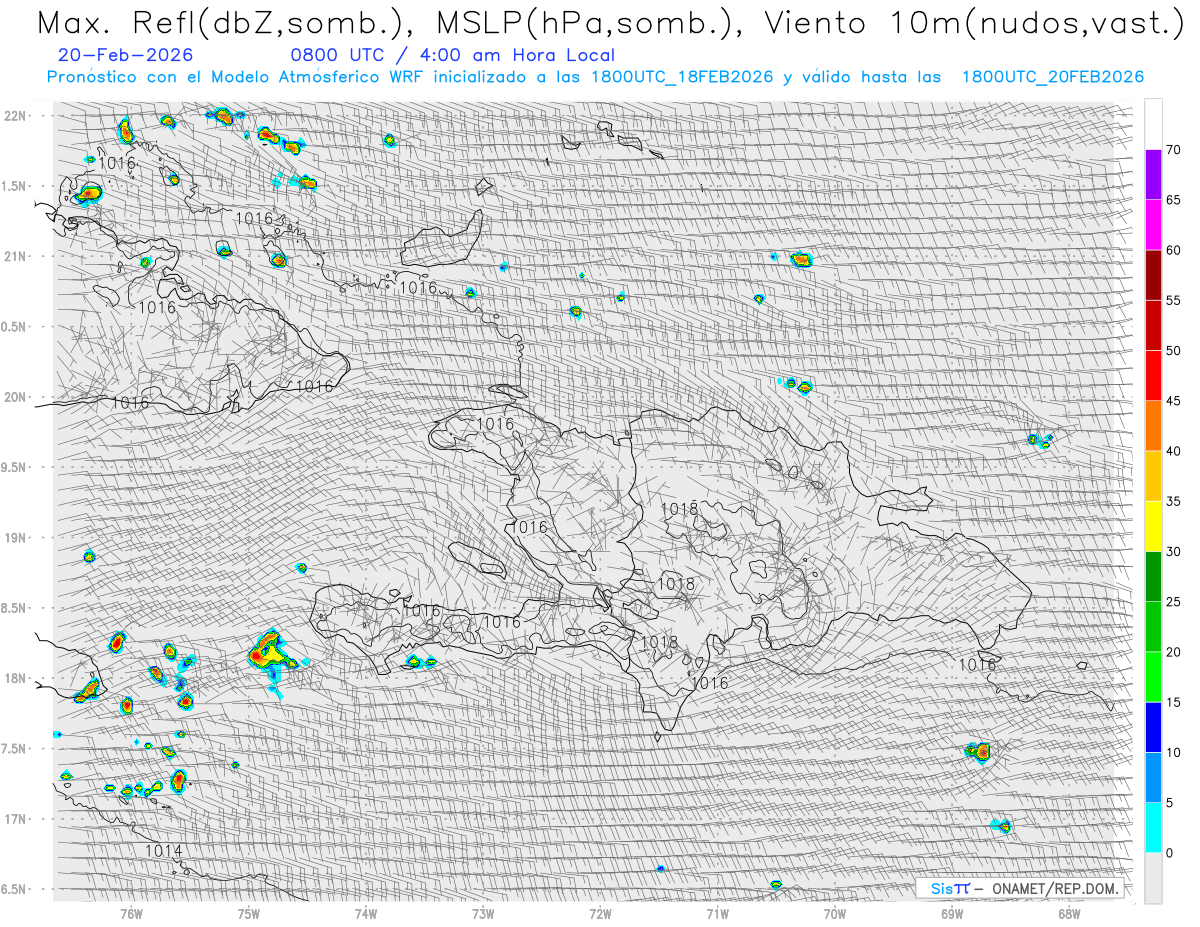
Task: Pick the dark blue 10–15 dBZ colorbar segment
Action: click(x=1153, y=728)
